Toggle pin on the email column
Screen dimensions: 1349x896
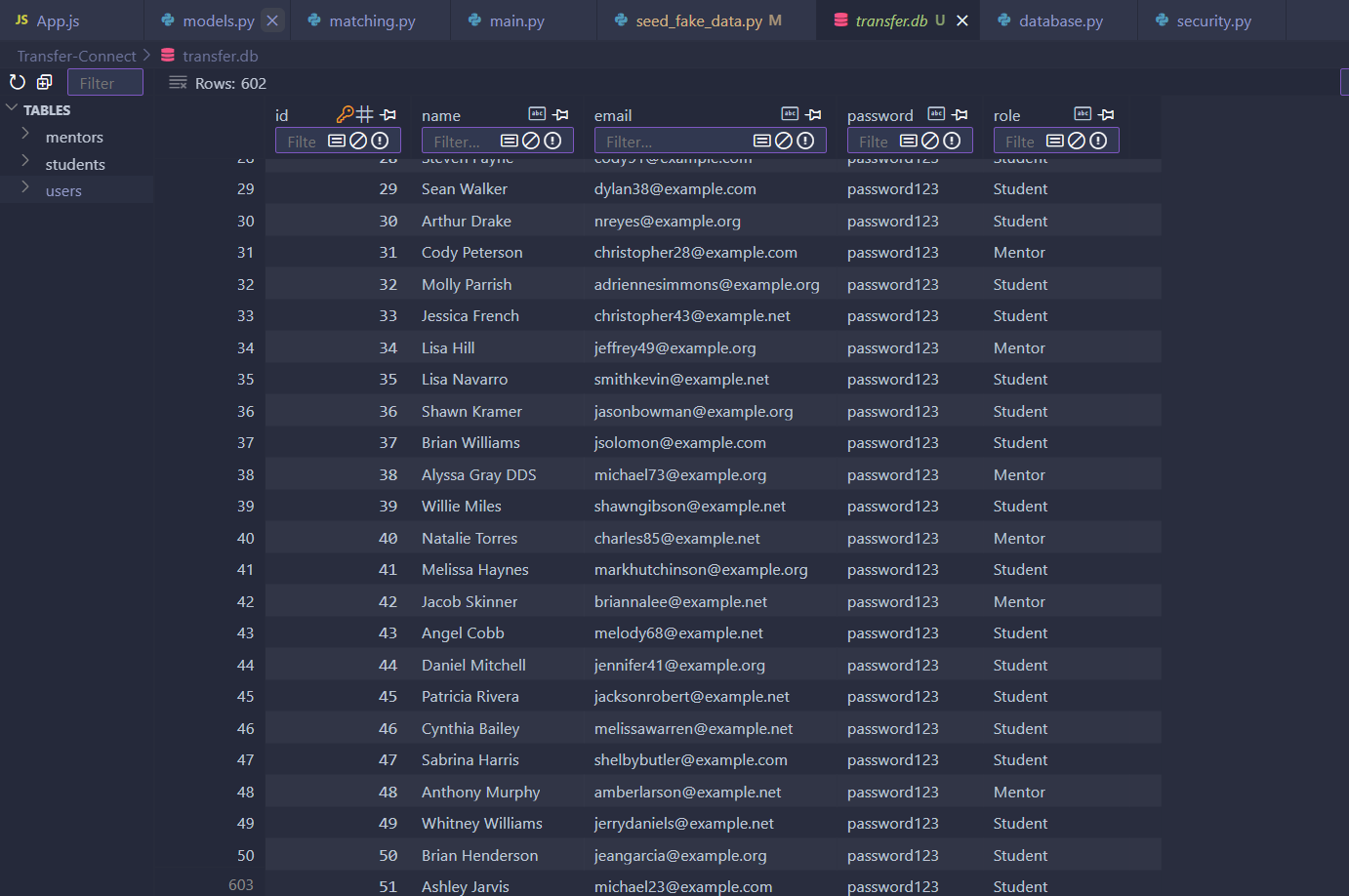[x=814, y=114]
